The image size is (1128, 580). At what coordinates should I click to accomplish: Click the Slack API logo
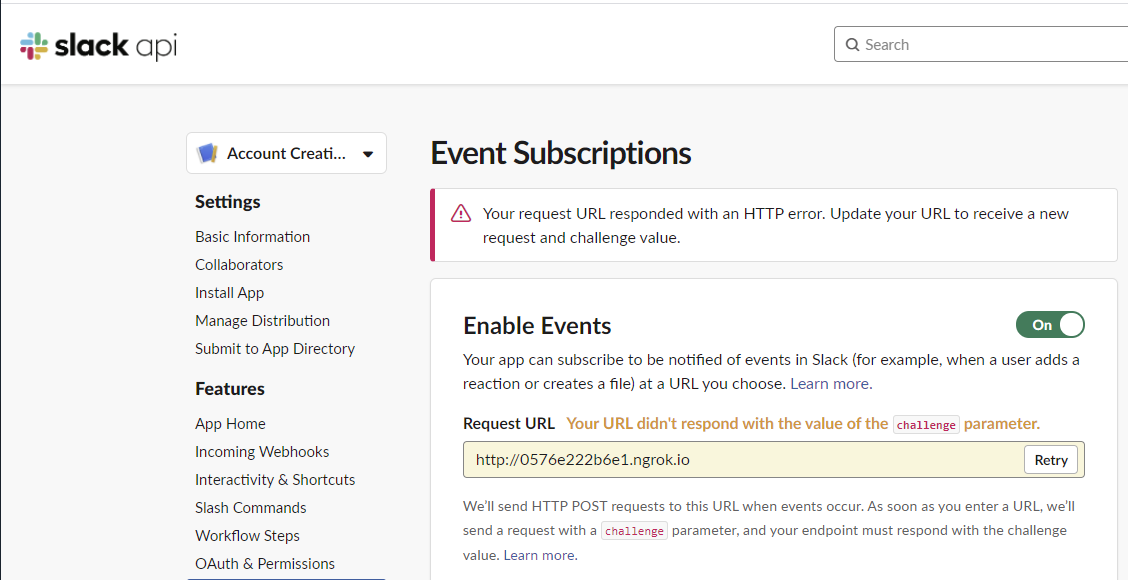(x=96, y=44)
